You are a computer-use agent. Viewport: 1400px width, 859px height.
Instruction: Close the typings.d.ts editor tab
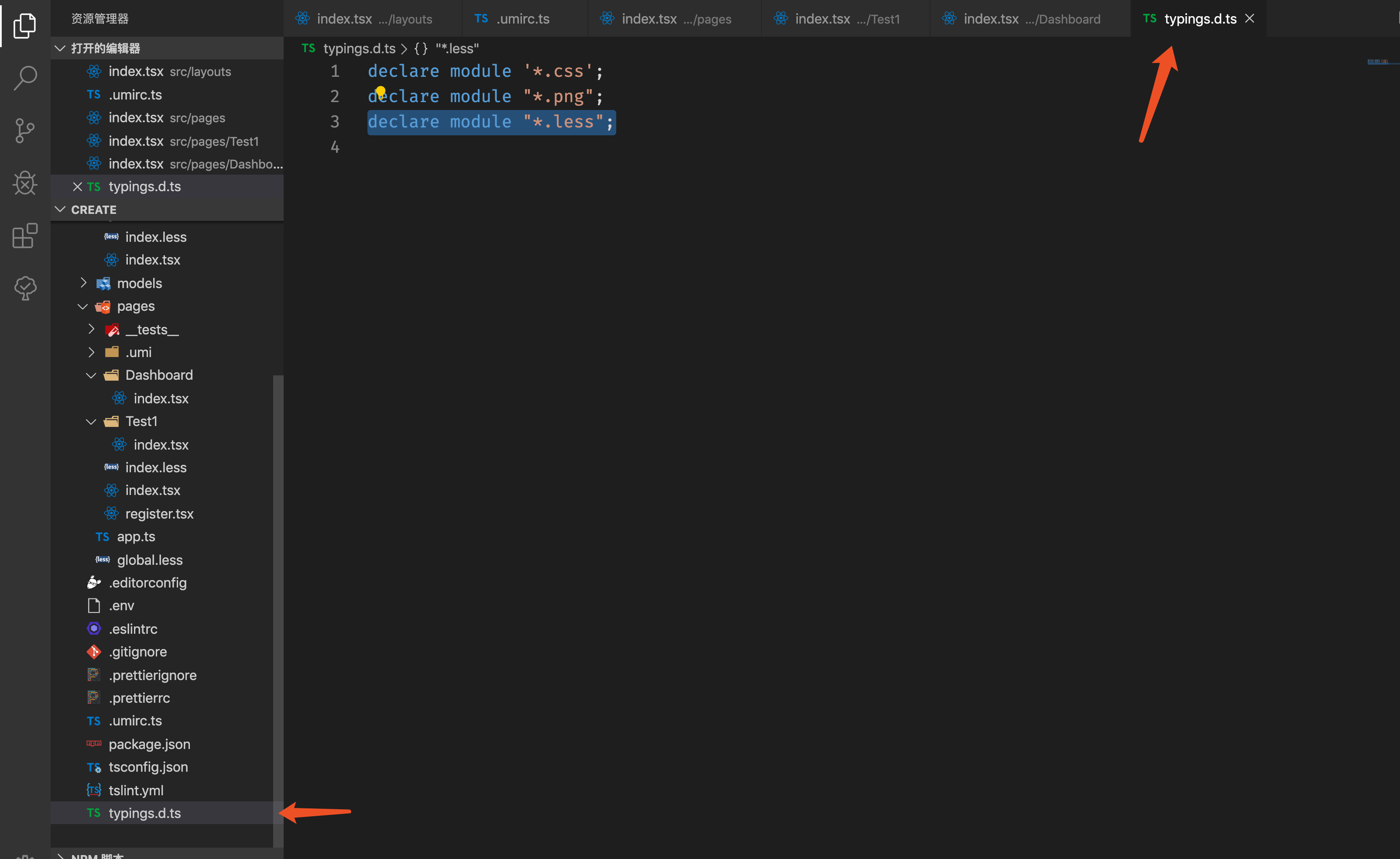pos(1250,19)
